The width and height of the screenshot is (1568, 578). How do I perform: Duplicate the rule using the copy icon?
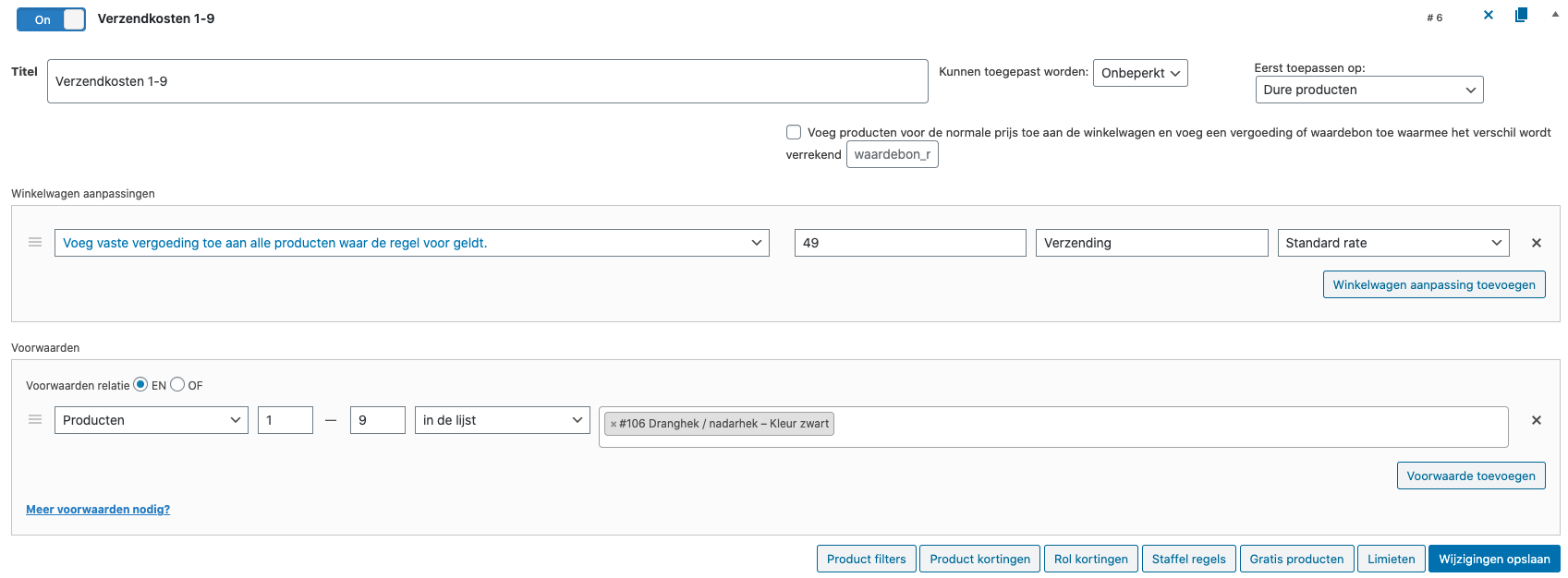[1521, 16]
